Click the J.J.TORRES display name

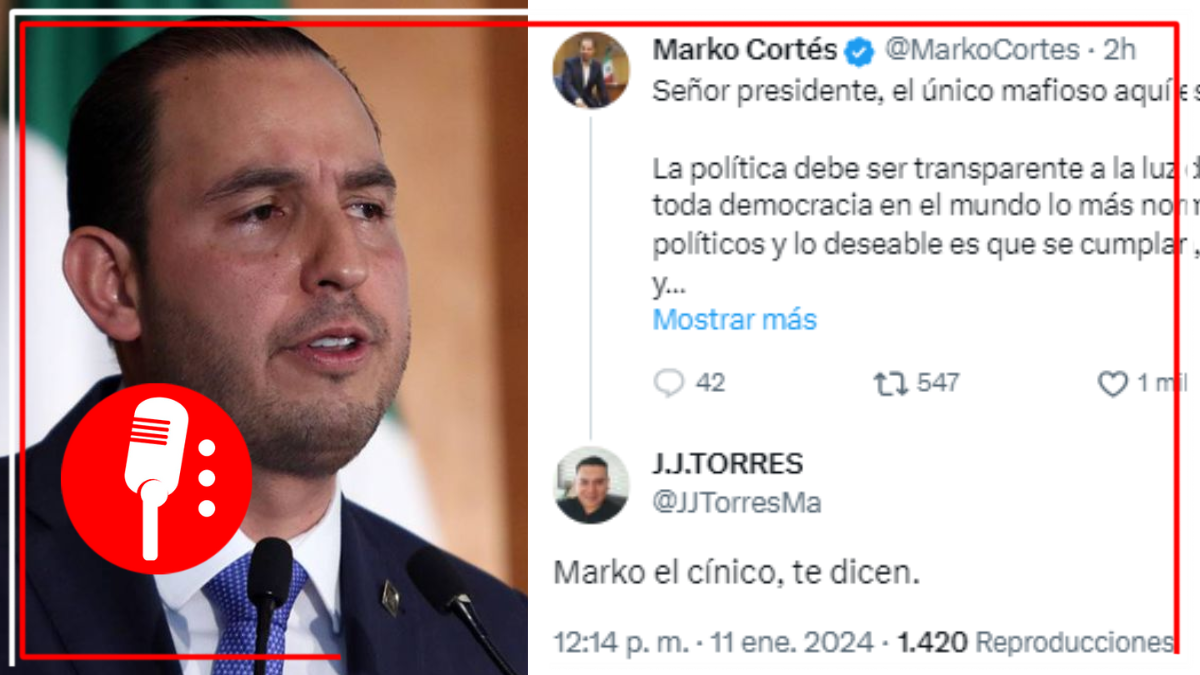tap(727, 465)
